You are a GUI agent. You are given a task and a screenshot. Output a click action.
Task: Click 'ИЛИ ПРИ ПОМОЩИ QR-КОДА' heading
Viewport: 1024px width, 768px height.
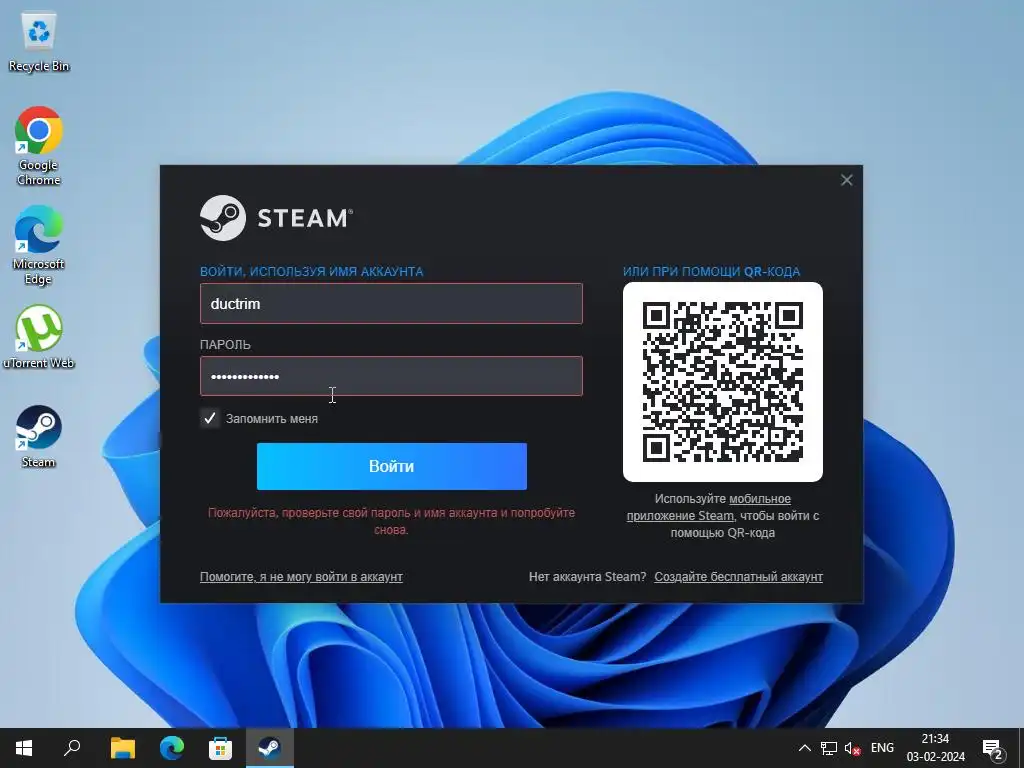click(x=711, y=272)
